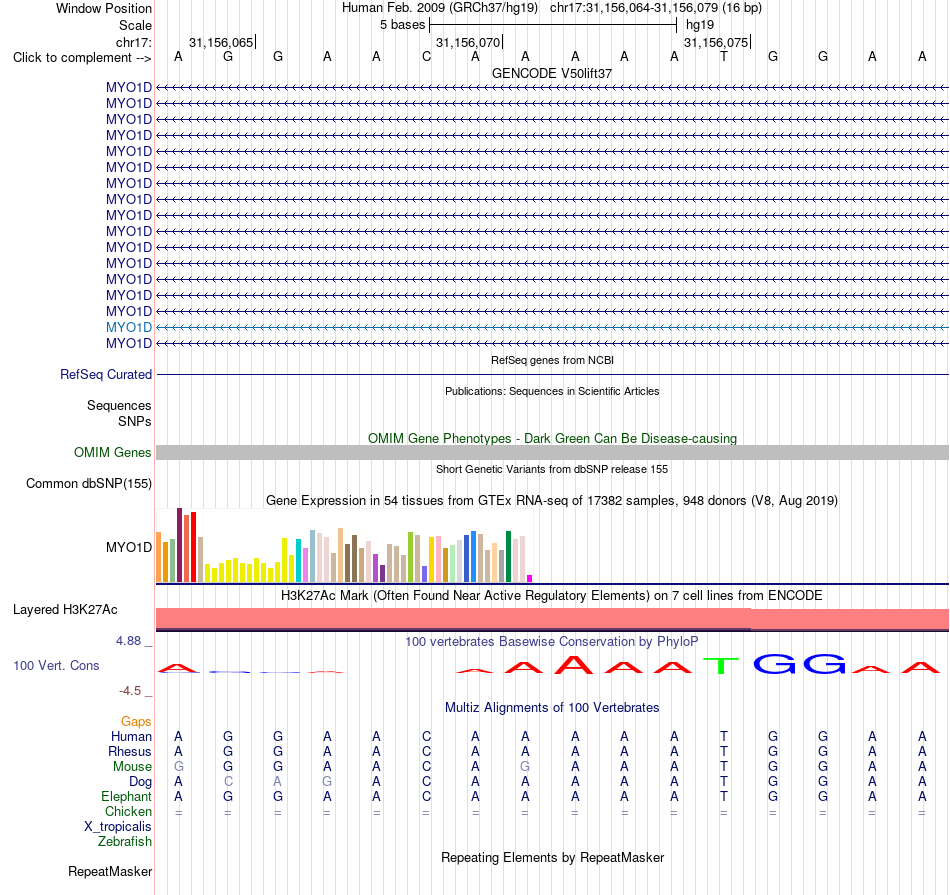Click the 31,156,075 ruler position marker

pos(717,42)
